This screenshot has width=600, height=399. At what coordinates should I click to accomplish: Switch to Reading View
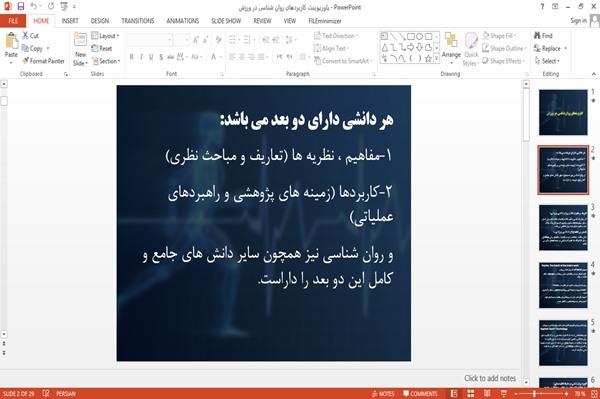click(x=487, y=393)
